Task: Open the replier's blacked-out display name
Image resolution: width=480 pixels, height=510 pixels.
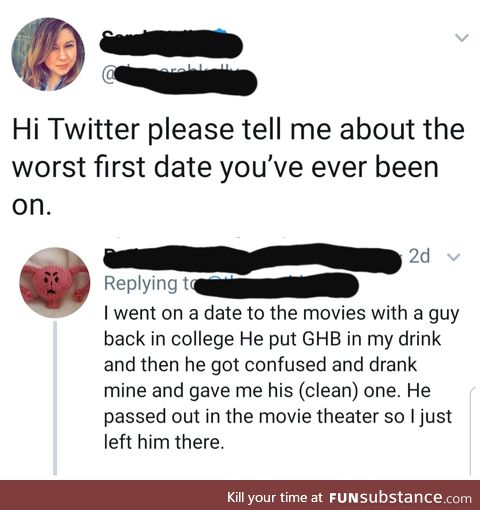Action: click(x=252, y=258)
